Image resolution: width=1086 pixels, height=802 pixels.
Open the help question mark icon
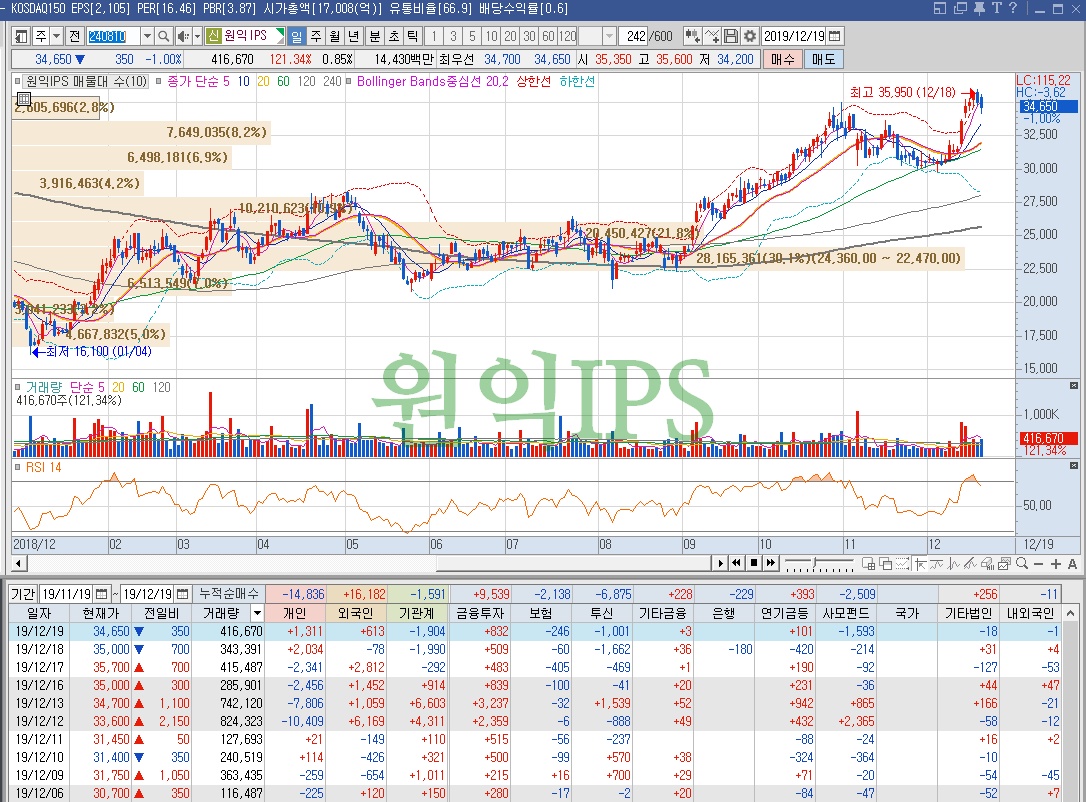(x=1013, y=8)
